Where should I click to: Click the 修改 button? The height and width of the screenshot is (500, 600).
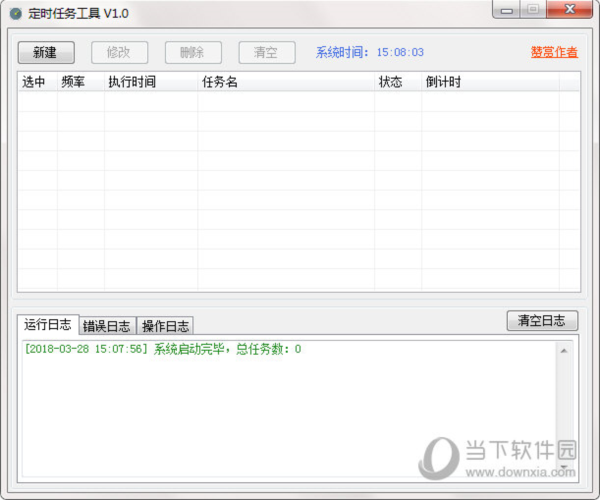(119, 52)
